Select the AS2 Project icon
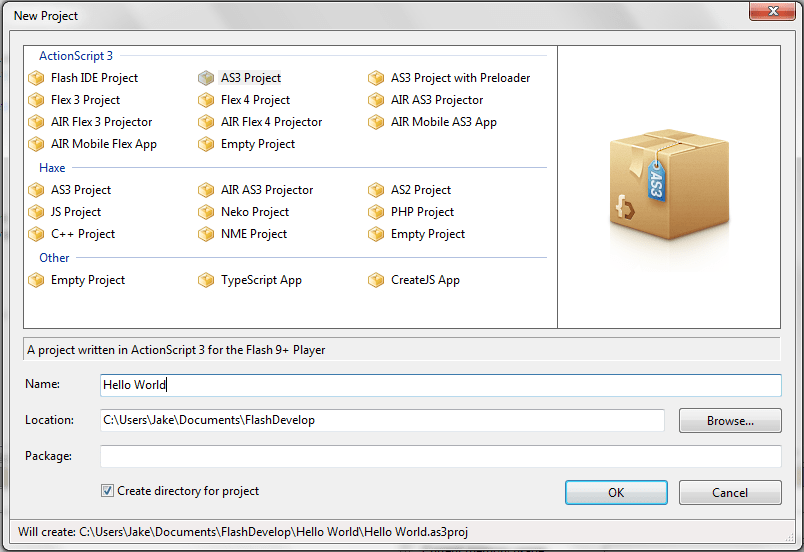The image size is (804, 552). tap(376, 190)
